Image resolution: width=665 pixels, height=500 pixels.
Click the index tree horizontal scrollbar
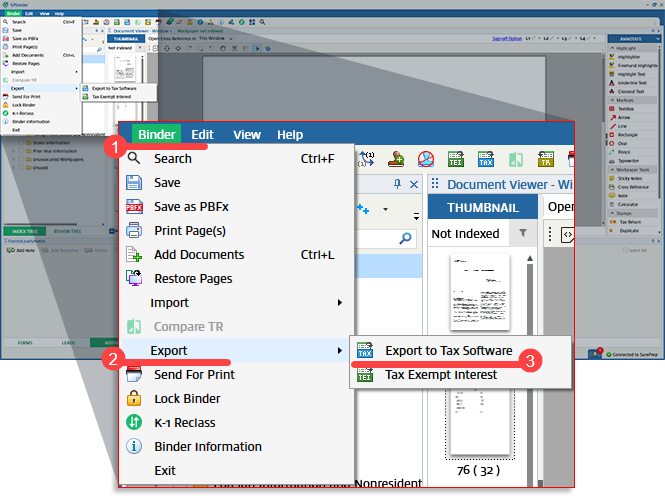tap(41, 224)
